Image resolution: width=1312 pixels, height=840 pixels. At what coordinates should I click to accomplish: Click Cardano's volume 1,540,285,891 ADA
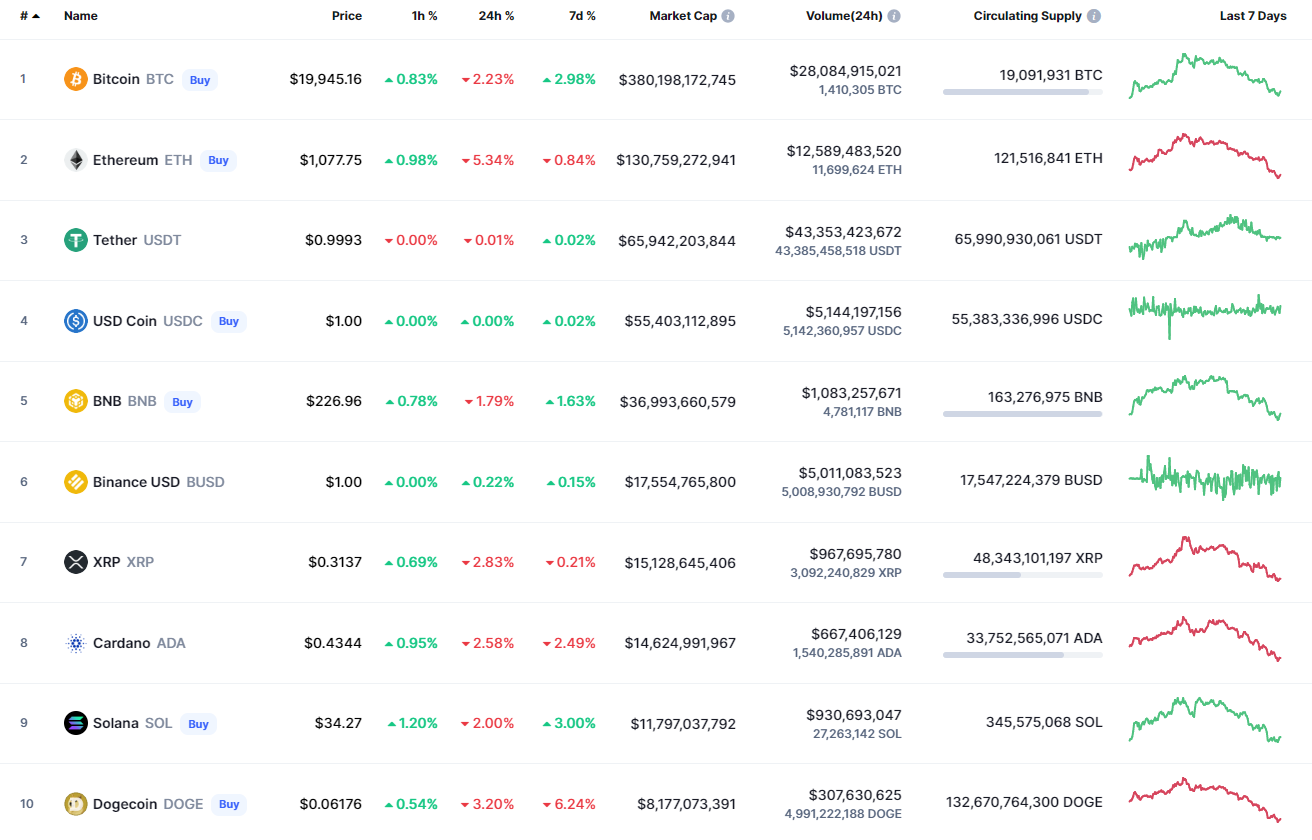(847, 653)
